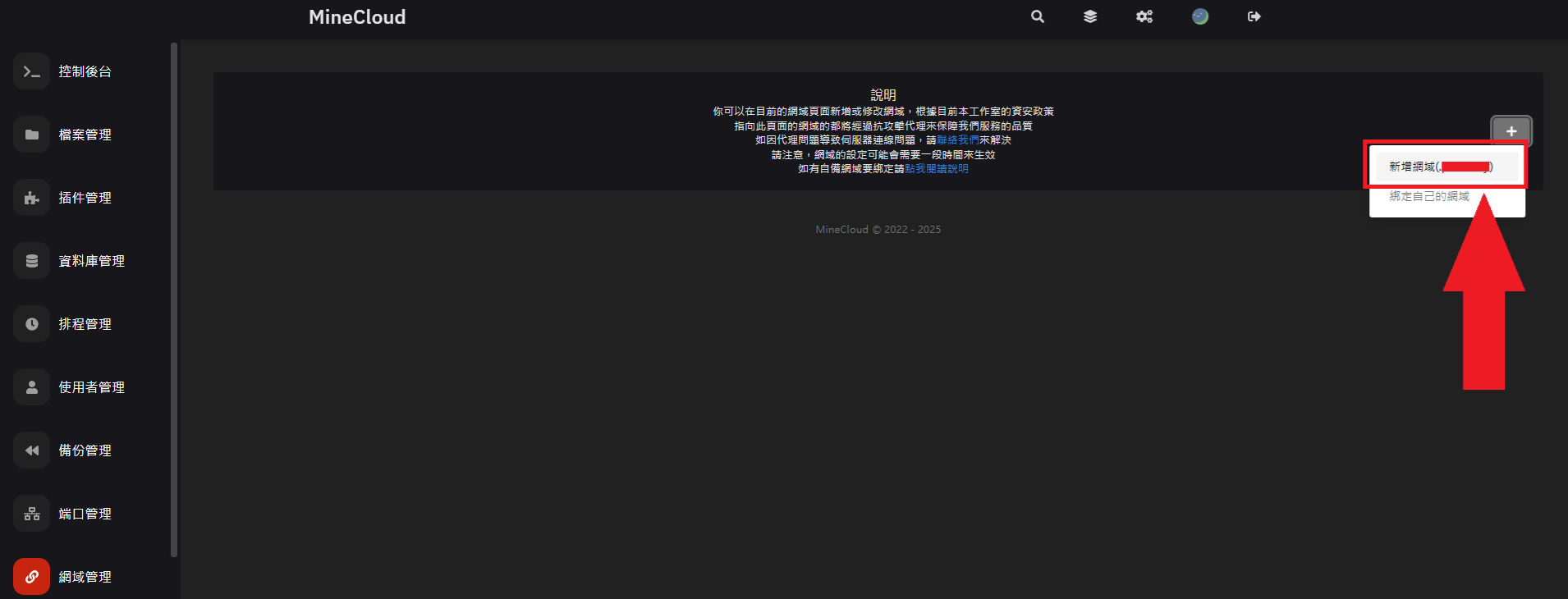Click the sidebar vertical scrollbar
This screenshot has width=1568, height=599.
tap(174, 299)
